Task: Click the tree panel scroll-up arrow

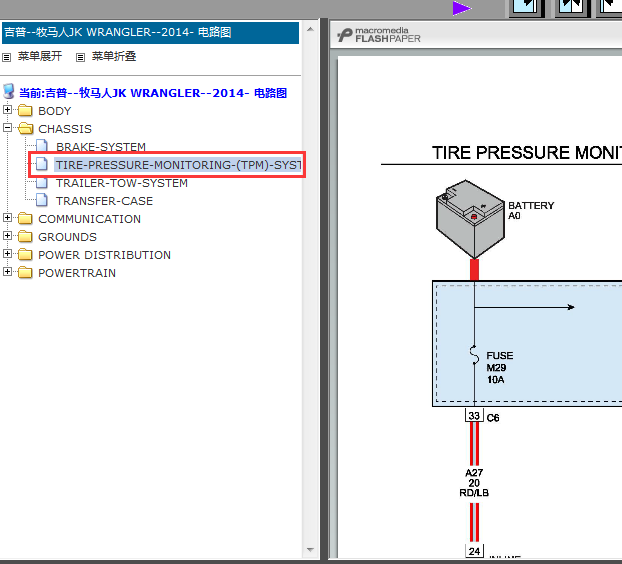Action: pos(311,29)
